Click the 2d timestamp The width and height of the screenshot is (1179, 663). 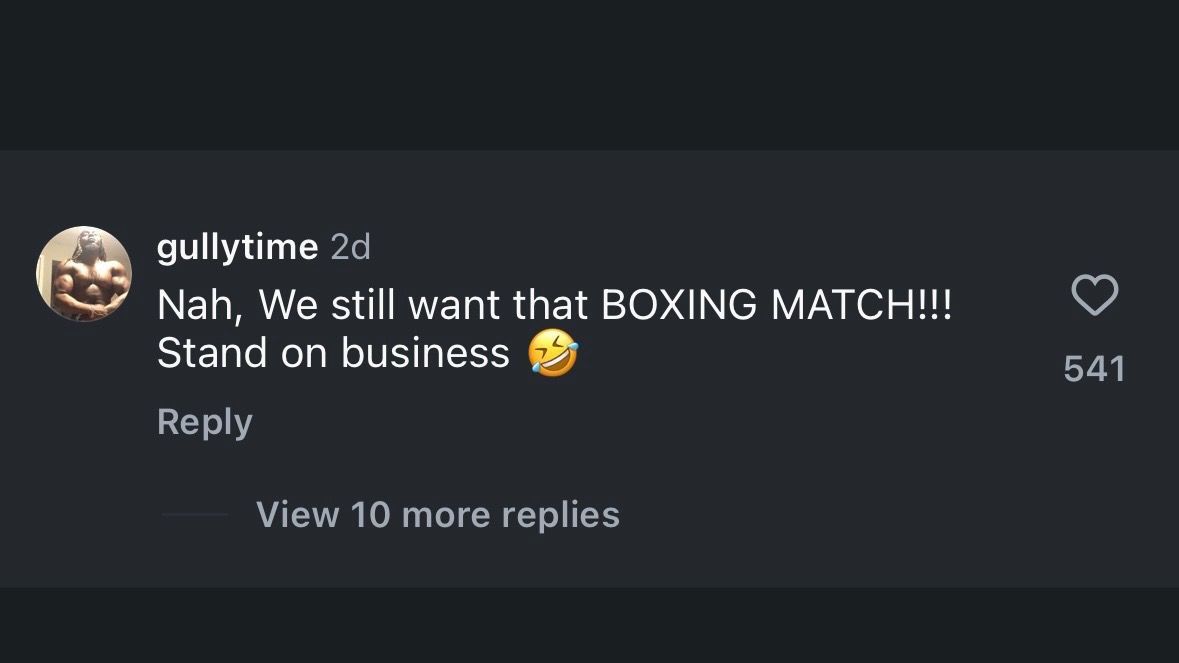(x=350, y=246)
